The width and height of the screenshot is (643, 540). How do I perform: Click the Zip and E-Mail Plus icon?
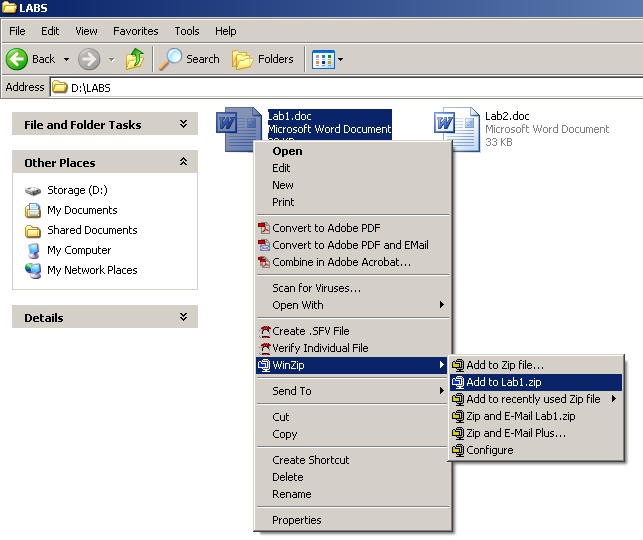tap(458, 433)
